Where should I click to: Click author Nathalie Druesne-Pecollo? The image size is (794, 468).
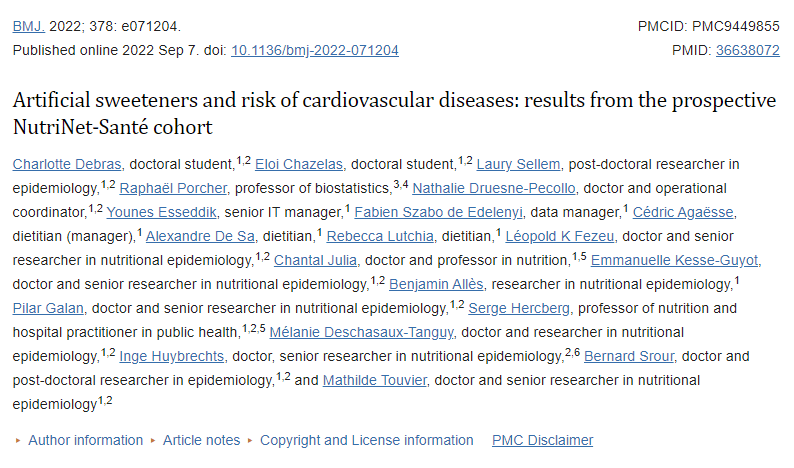(492, 187)
